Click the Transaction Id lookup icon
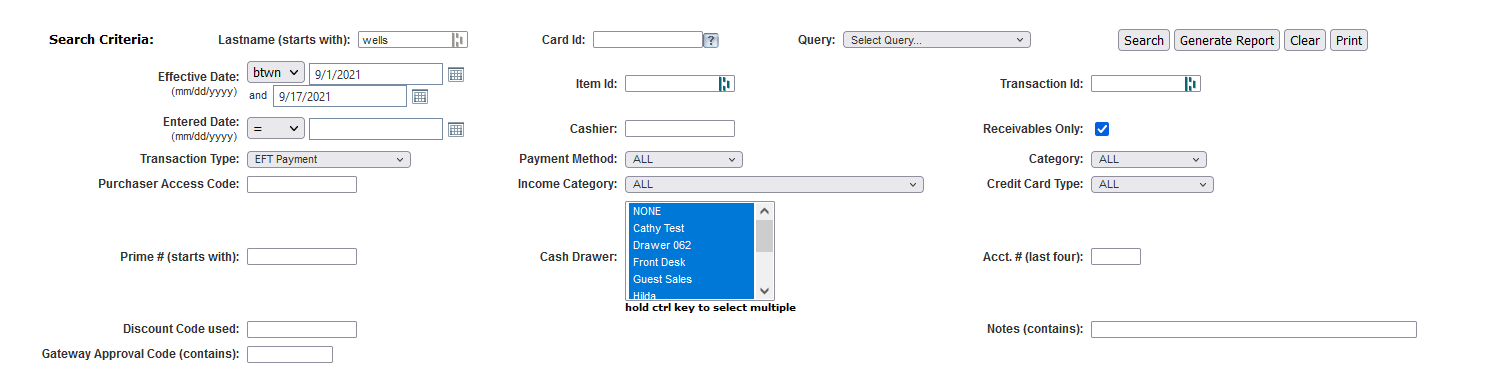The width and height of the screenshot is (1511, 366). point(1192,83)
